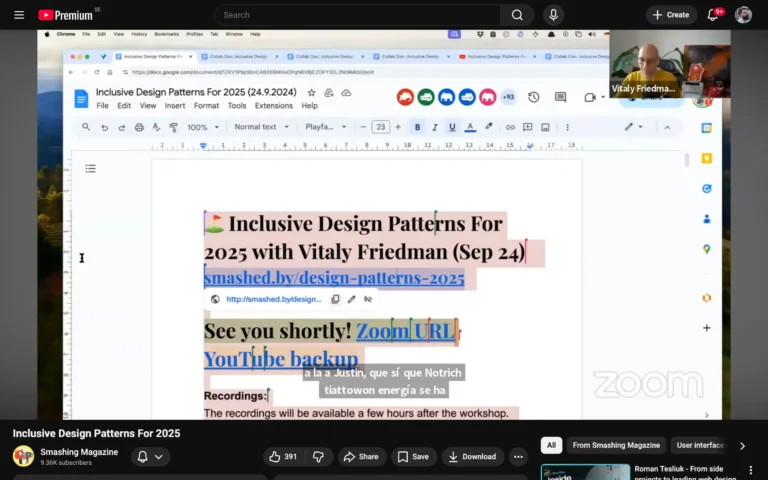The height and width of the screenshot is (480, 768).
Task: Collapse the Docs header with caret
Action: [667, 127]
